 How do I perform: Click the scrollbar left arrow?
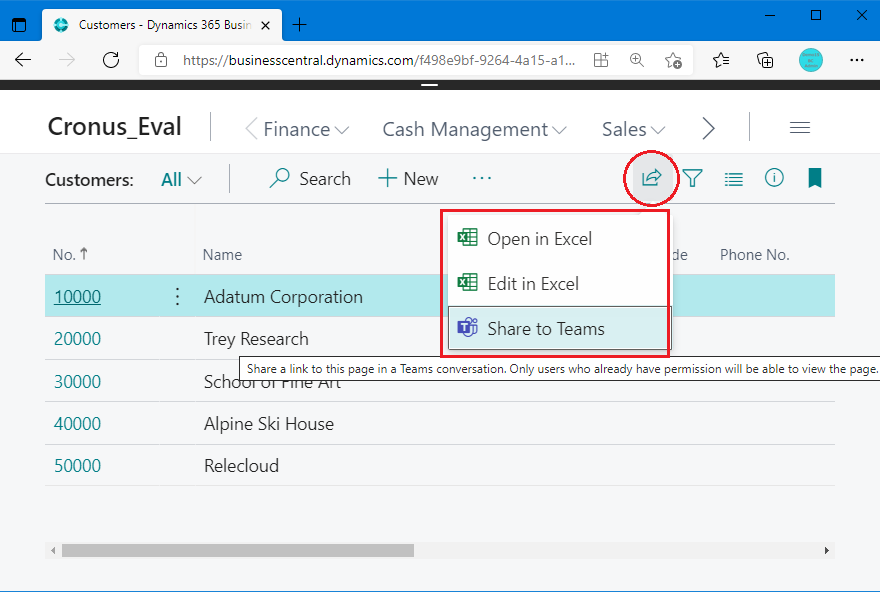pyautogui.click(x=53, y=550)
